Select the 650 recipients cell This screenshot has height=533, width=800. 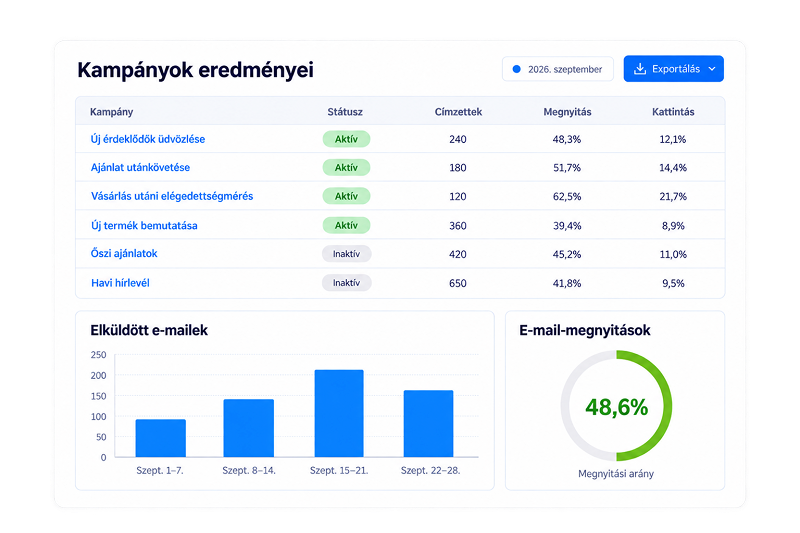tap(458, 284)
